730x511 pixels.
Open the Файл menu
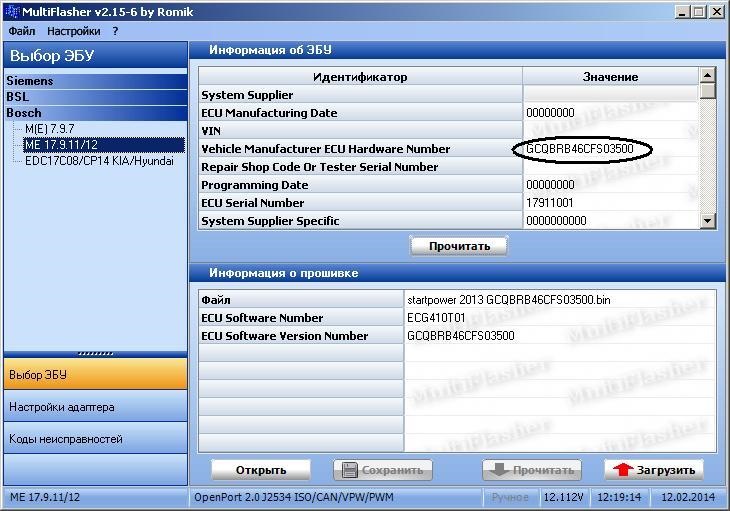pyautogui.click(x=21, y=31)
